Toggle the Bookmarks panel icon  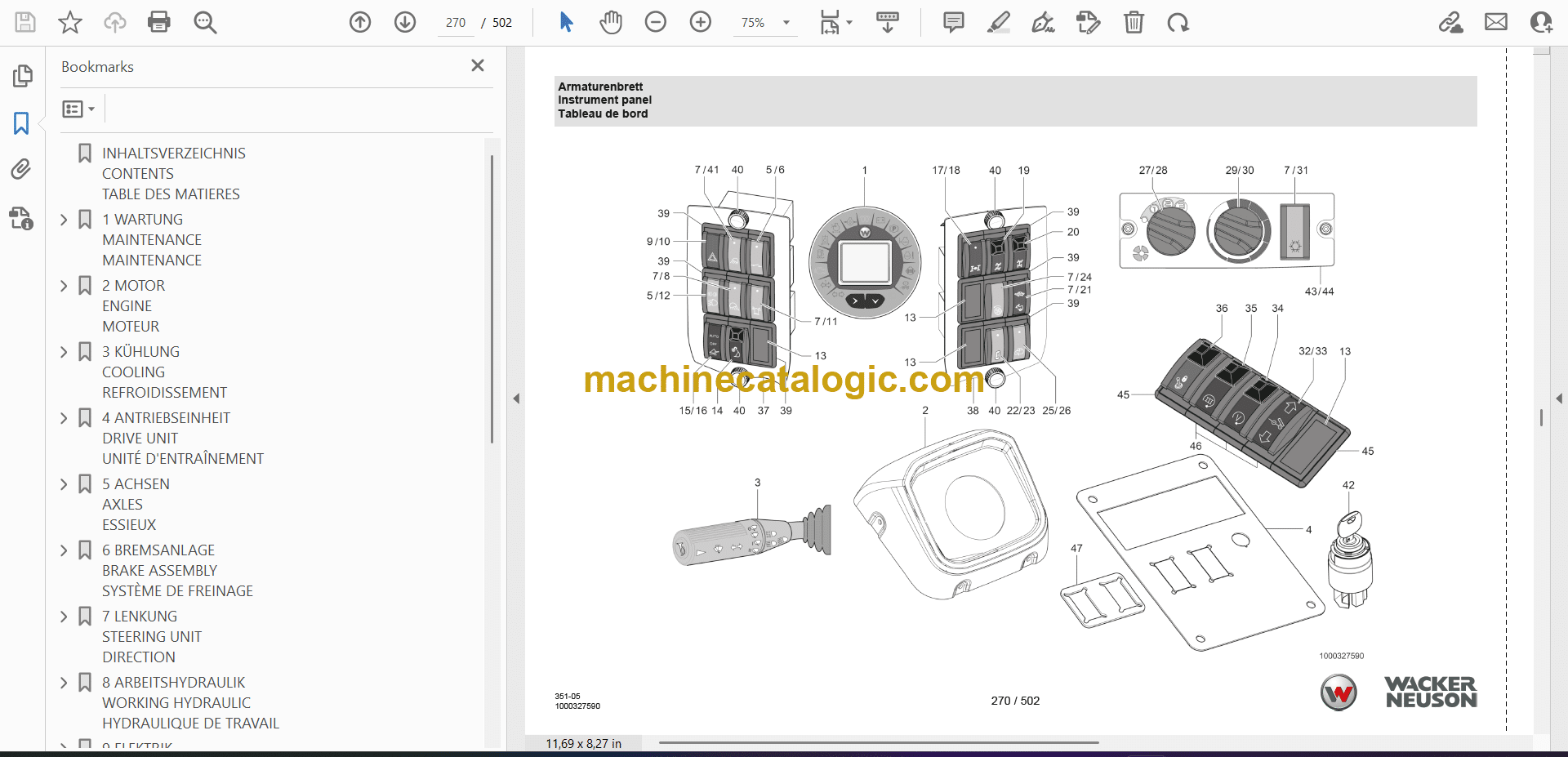tap(22, 123)
